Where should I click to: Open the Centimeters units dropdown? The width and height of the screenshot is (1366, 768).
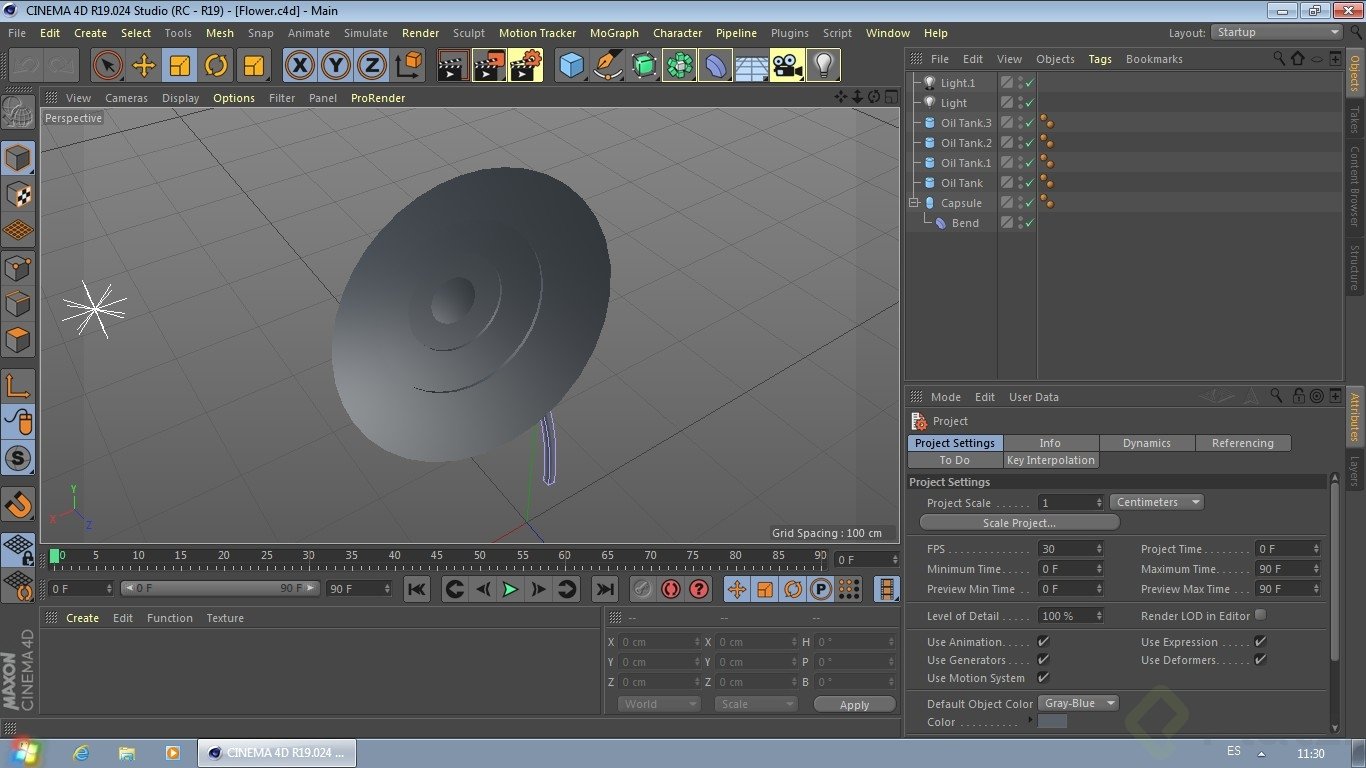pos(1156,502)
